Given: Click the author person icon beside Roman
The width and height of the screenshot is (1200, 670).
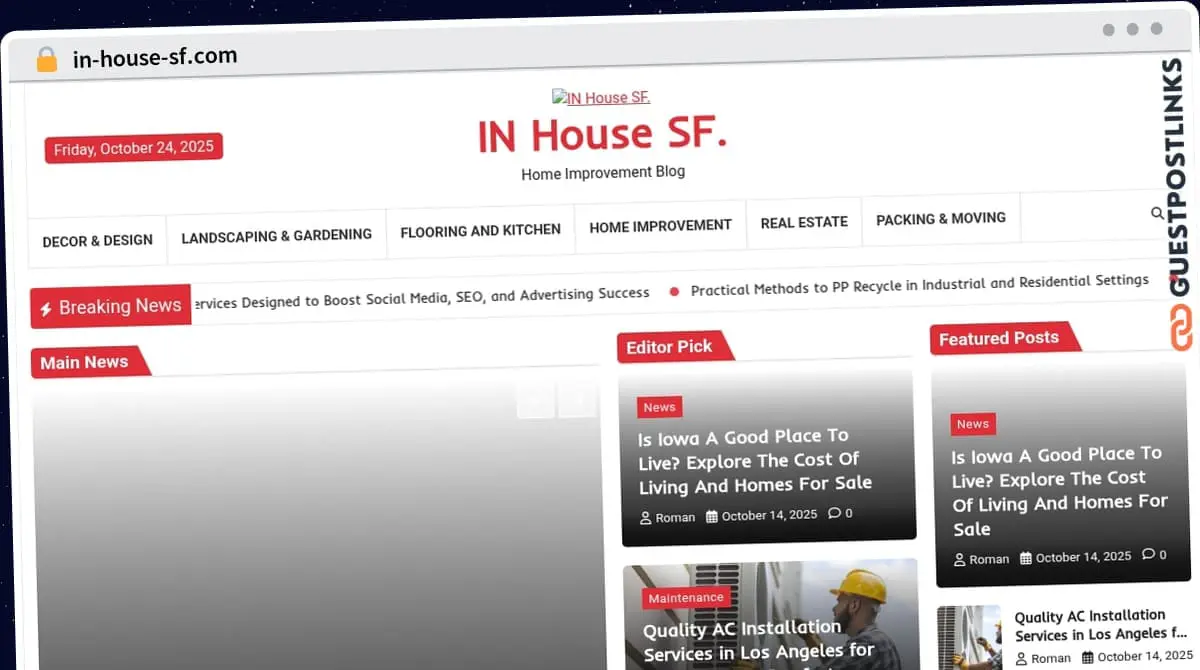Looking at the screenshot, I should 646,517.
